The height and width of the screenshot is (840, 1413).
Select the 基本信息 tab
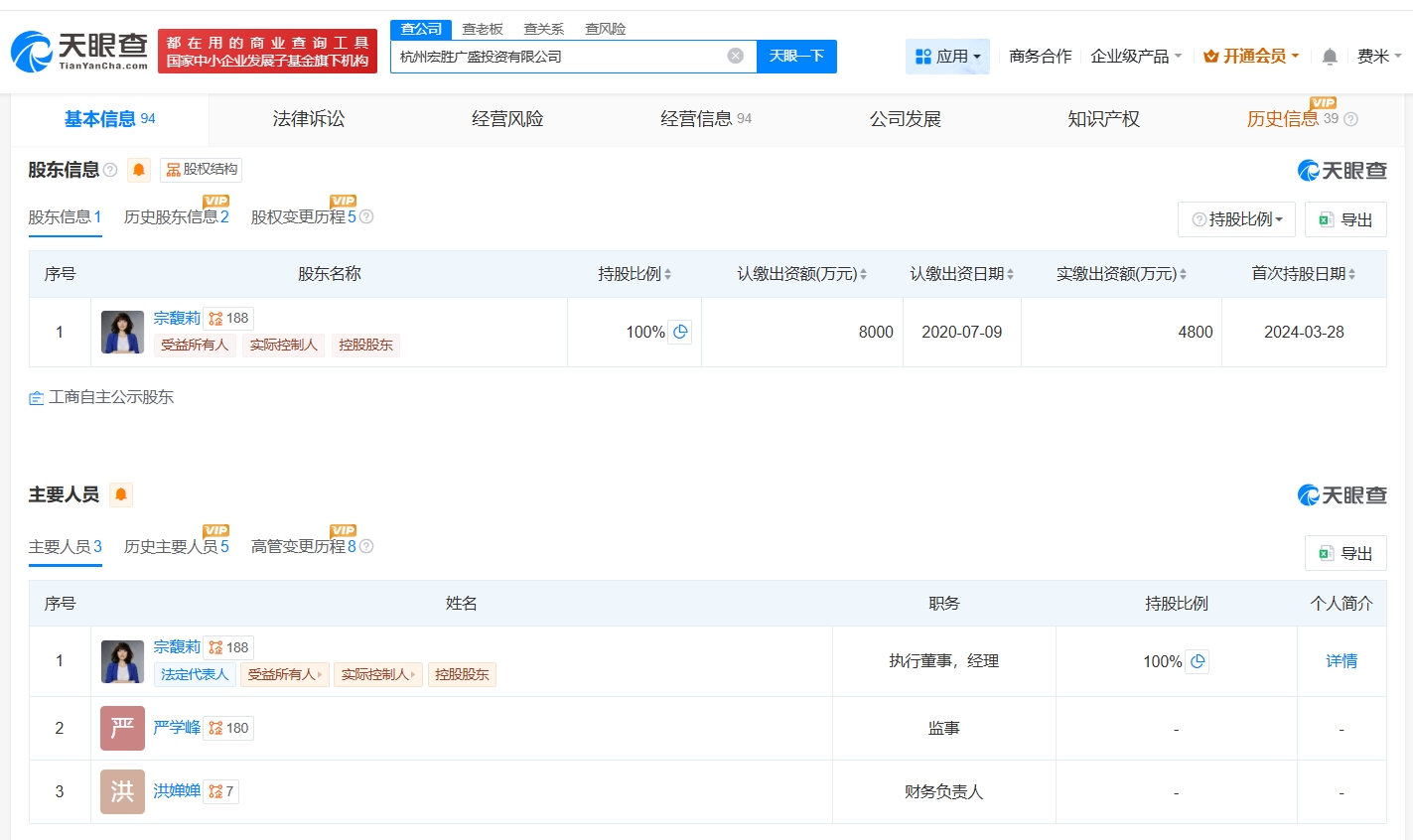point(109,119)
